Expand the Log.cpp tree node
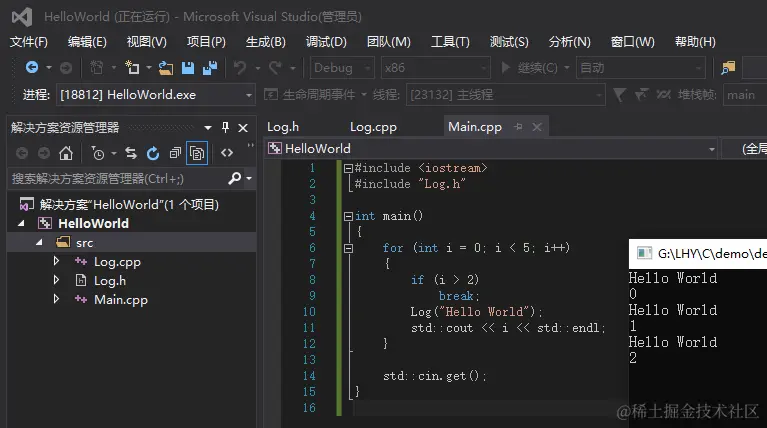This screenshot has width=767, height=428. coord(56,261)
